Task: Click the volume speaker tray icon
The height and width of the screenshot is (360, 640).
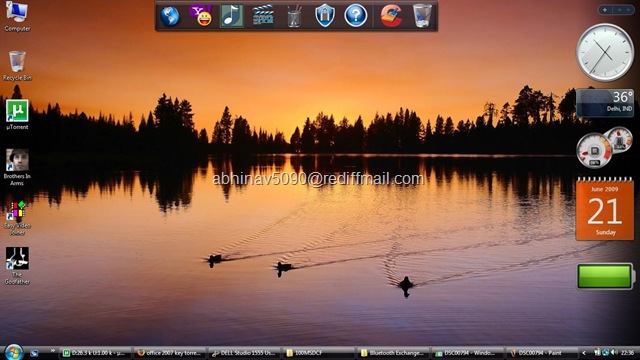Action: pyautogui.click(x=614, y=353)
